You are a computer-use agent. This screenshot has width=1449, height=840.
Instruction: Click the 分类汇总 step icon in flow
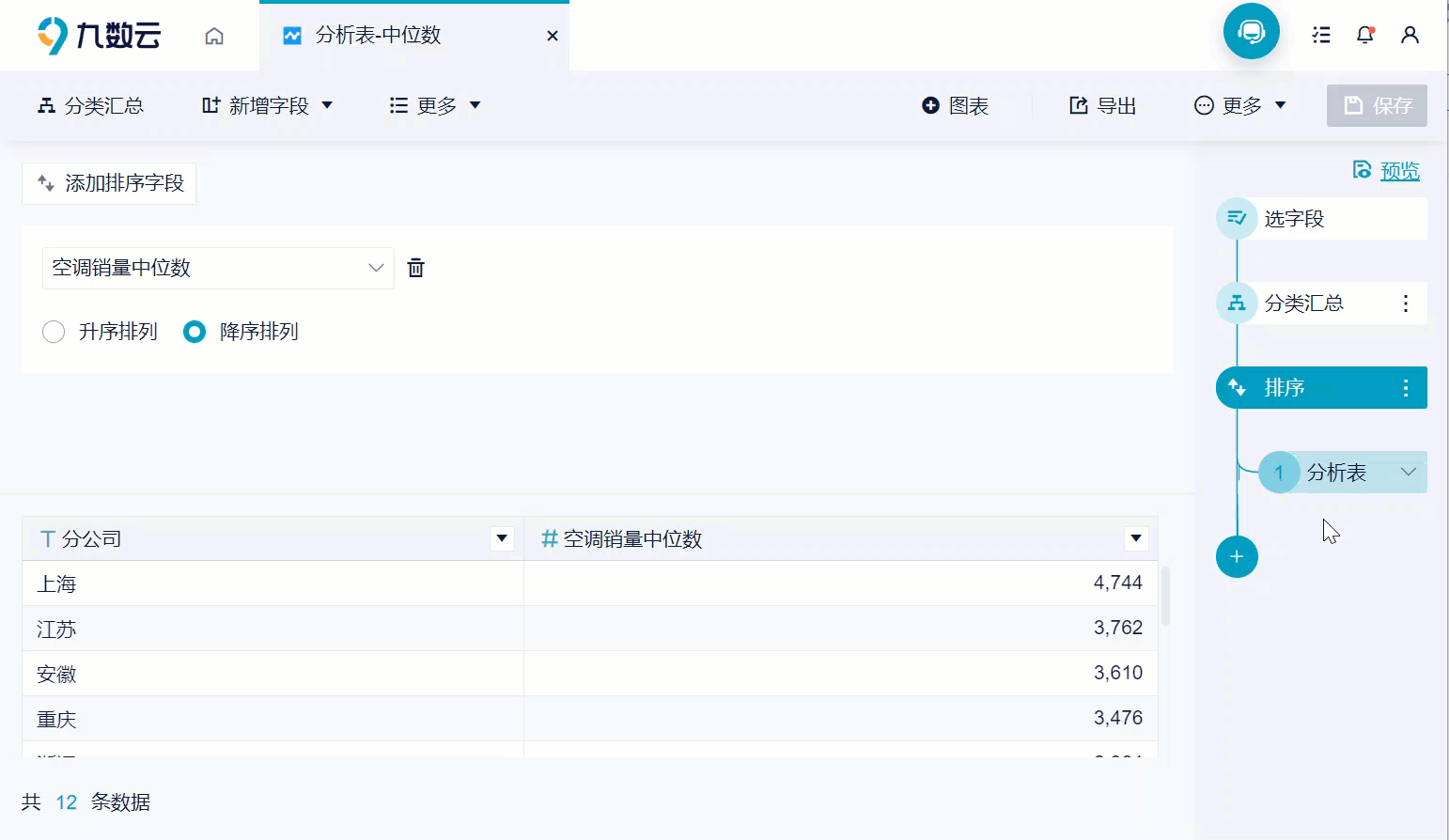pos(1237,303)
